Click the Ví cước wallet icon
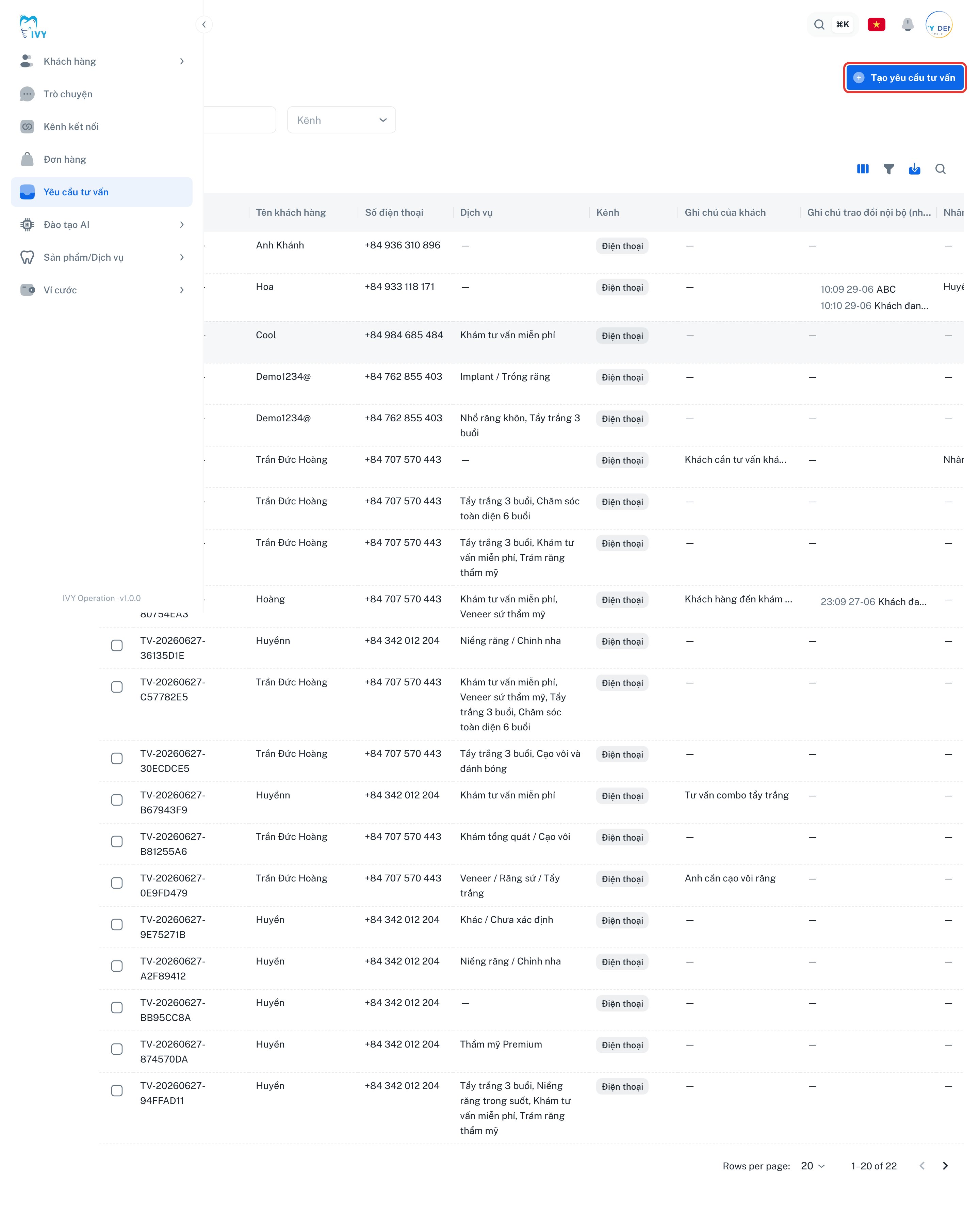 [x=27, y=290]
